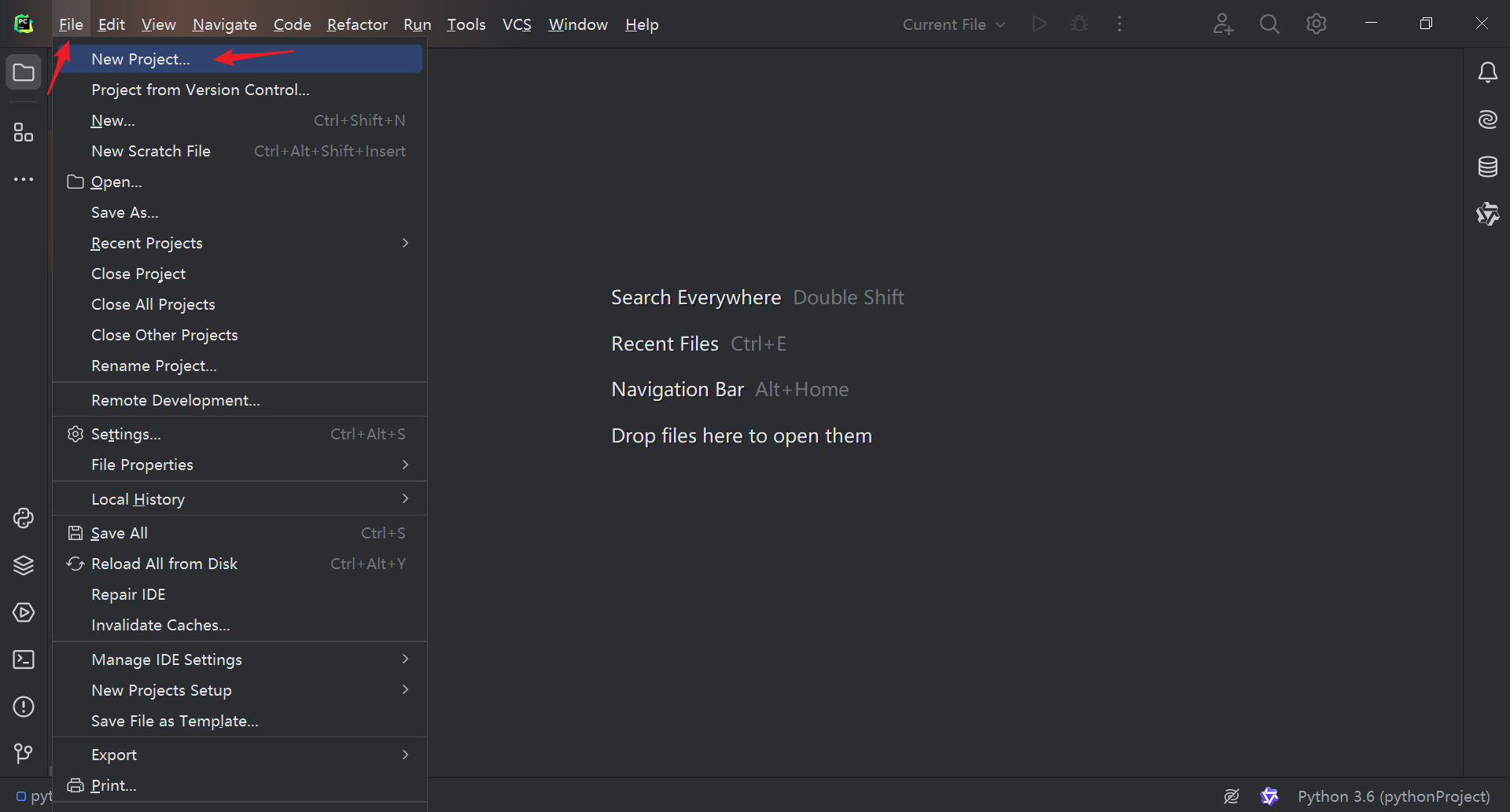This screenshot has height=812, width=1510.
Task: Open the Structure tool window icon
Action: pos(24,132)
